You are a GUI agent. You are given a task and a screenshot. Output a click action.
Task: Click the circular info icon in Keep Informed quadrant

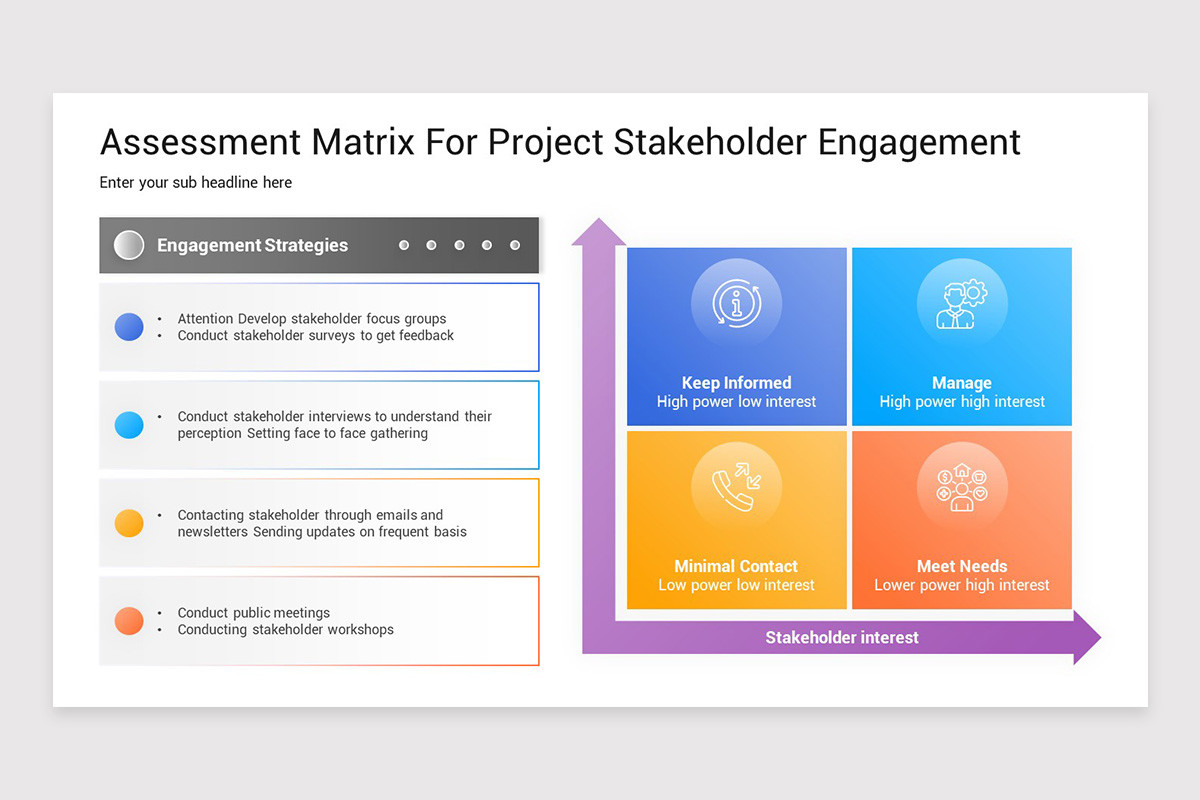pyautogui.click(x=736, y=301)
